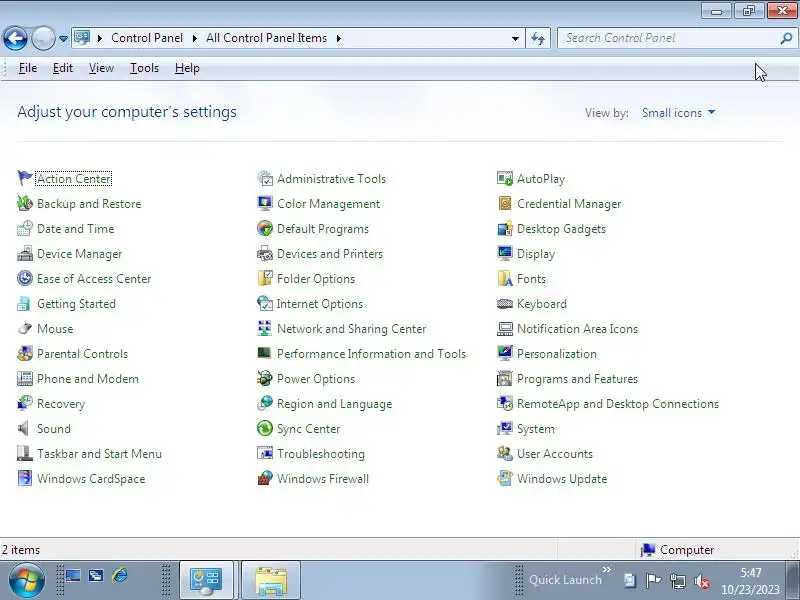
Task: Click the User Accounts icon
Action: coord(505,454)
